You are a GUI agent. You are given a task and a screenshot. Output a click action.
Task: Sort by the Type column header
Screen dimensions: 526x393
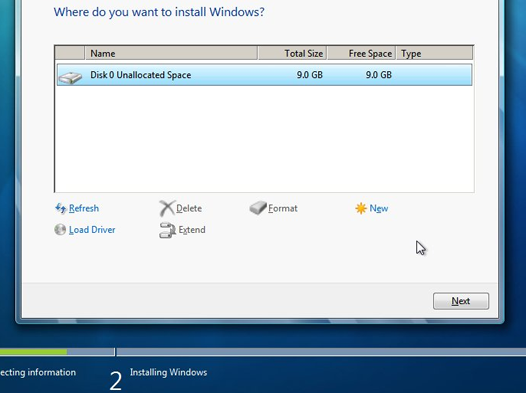click(435, 53)
